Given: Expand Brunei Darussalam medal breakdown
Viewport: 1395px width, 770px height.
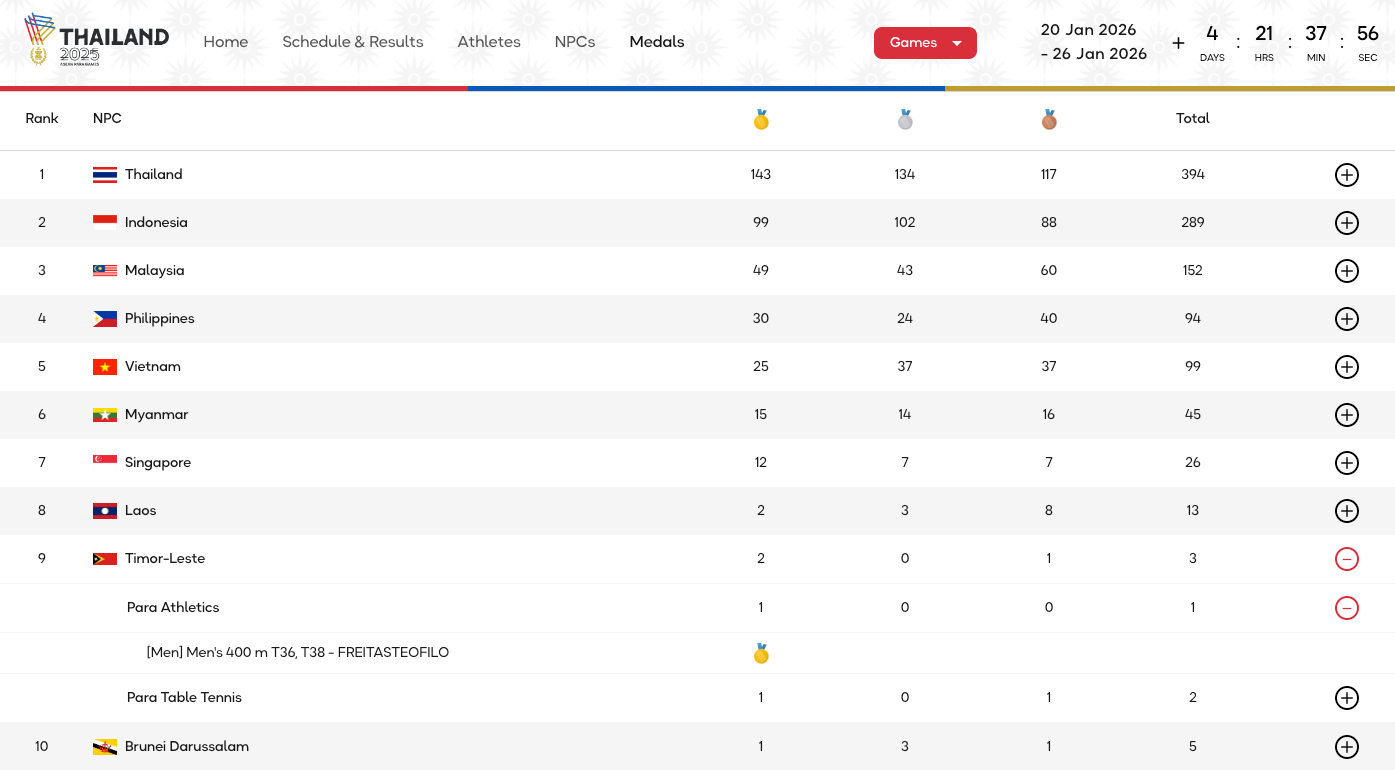Looking at the screenshot, I should pyautogui.click(x=1346, y=747).
